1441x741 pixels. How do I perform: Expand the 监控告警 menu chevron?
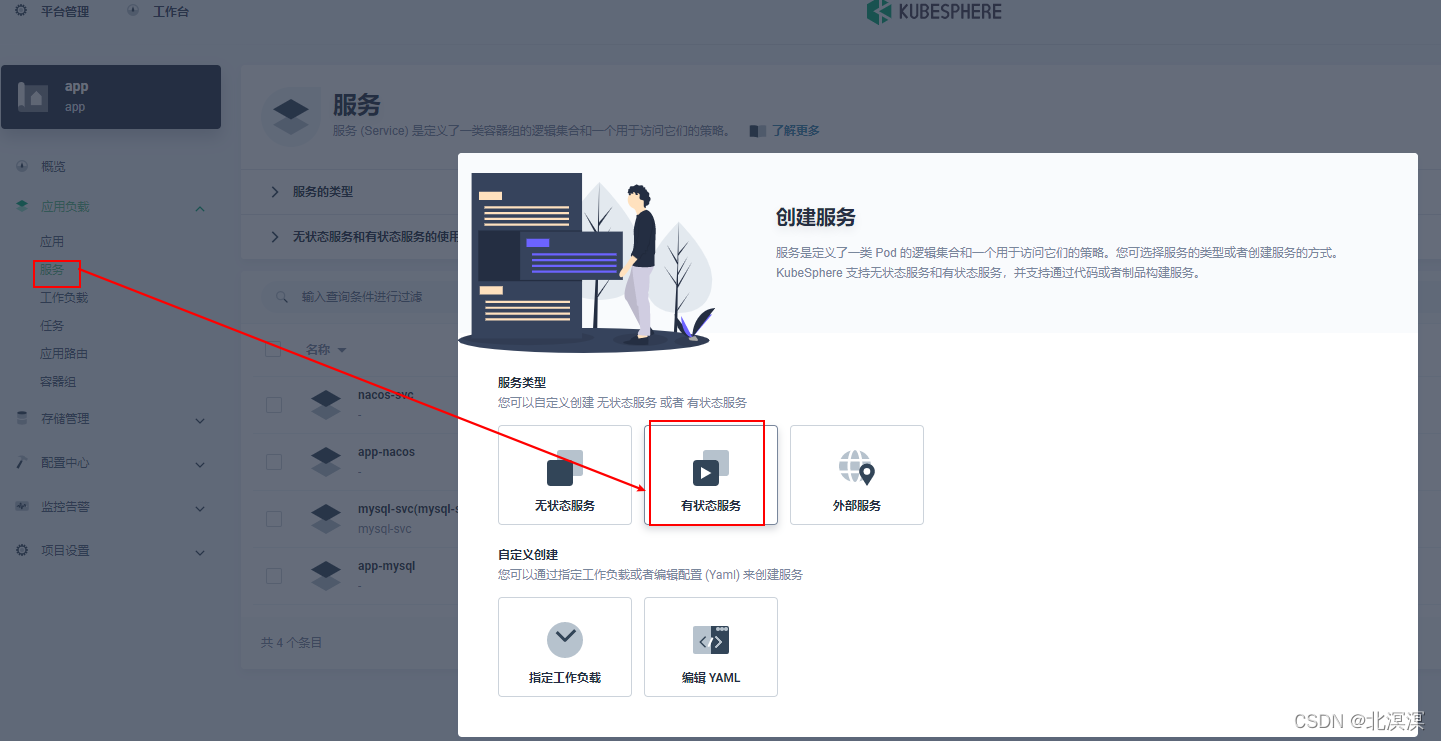pos(200,508)
